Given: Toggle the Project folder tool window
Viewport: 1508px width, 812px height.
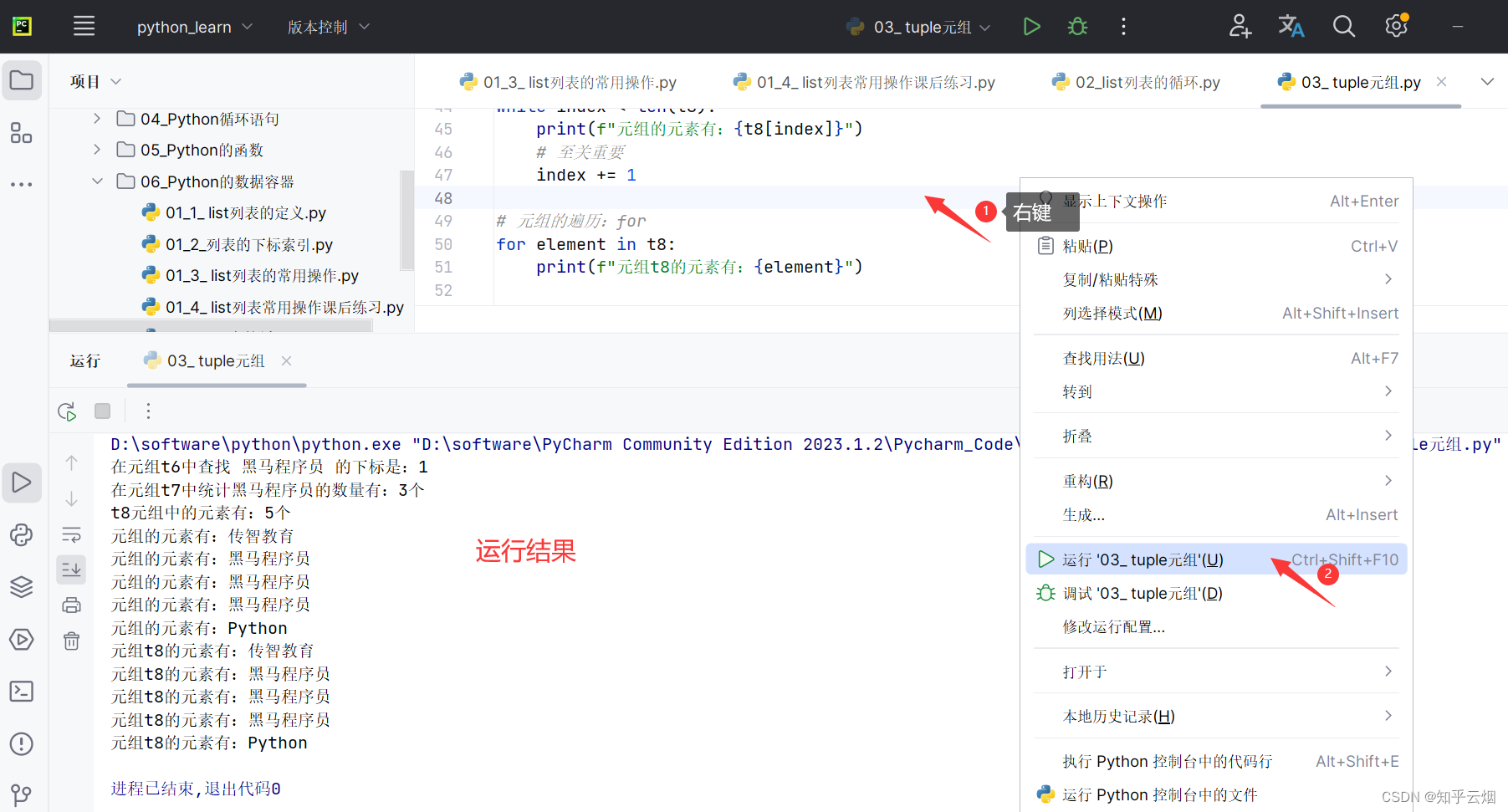Looking at the screenshot, I should click(22, 80).
